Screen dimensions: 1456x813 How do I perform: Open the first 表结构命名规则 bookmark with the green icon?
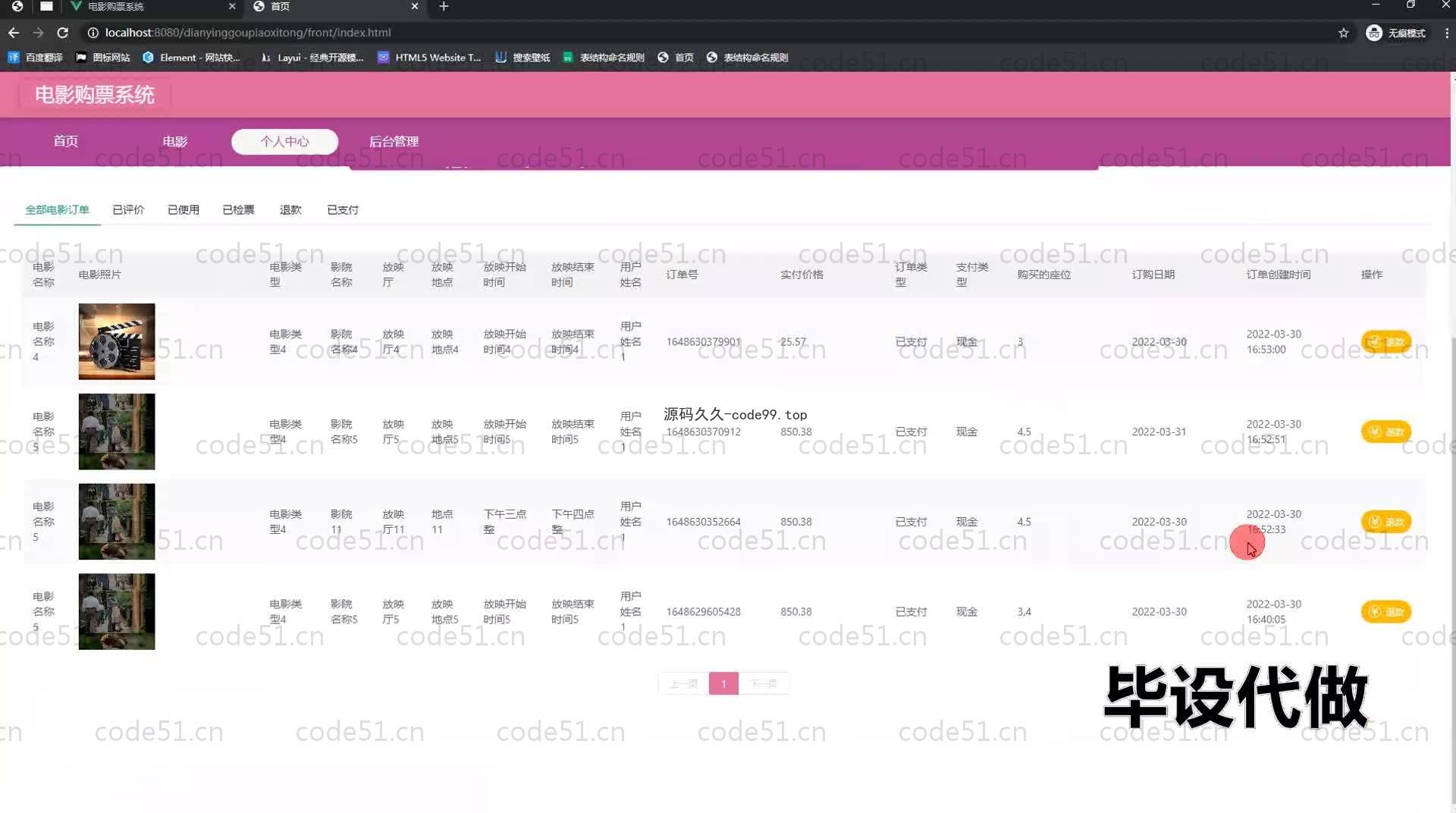click(604, 57)
